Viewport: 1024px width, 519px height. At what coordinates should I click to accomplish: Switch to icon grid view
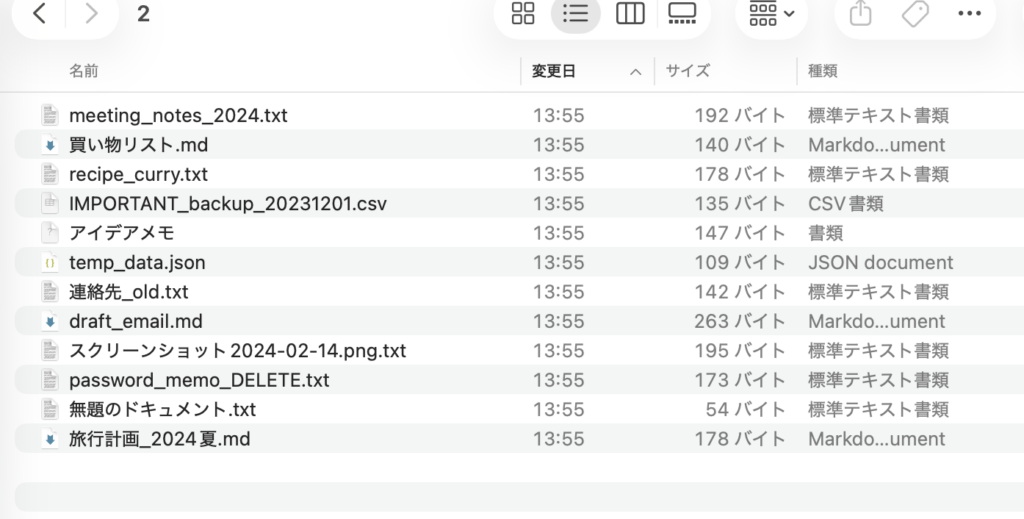pos(523,14)
